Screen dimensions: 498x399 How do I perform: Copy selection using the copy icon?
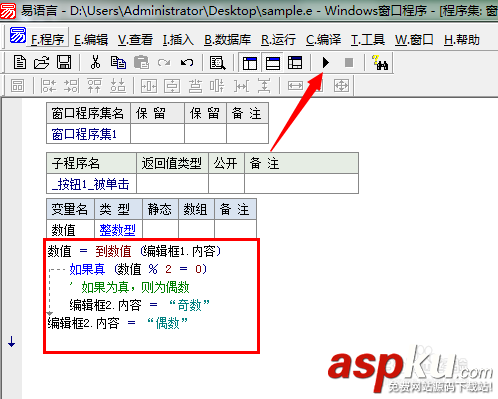(x=118, y=62)
